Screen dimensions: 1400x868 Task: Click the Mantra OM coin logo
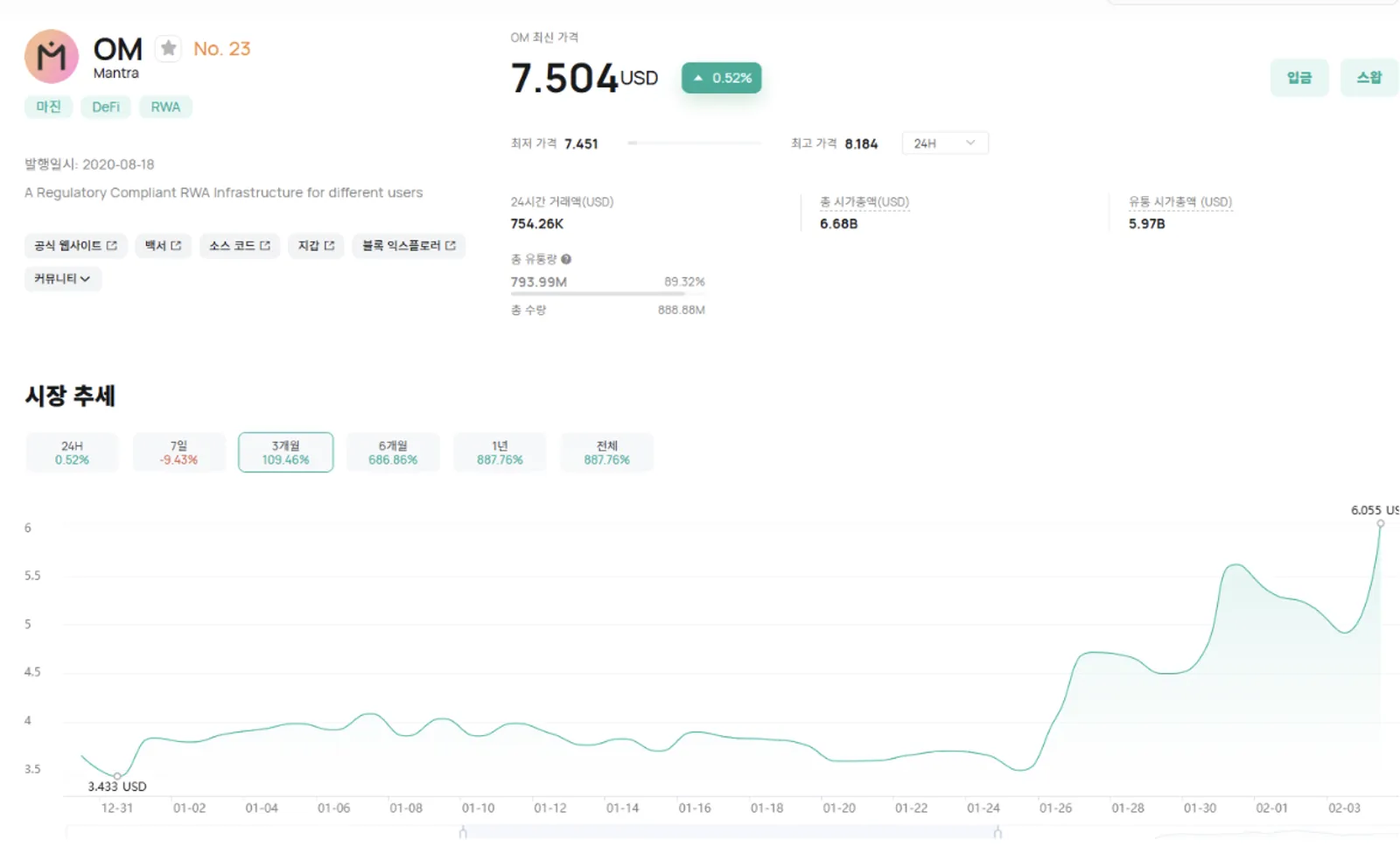(x=52, y=56)
